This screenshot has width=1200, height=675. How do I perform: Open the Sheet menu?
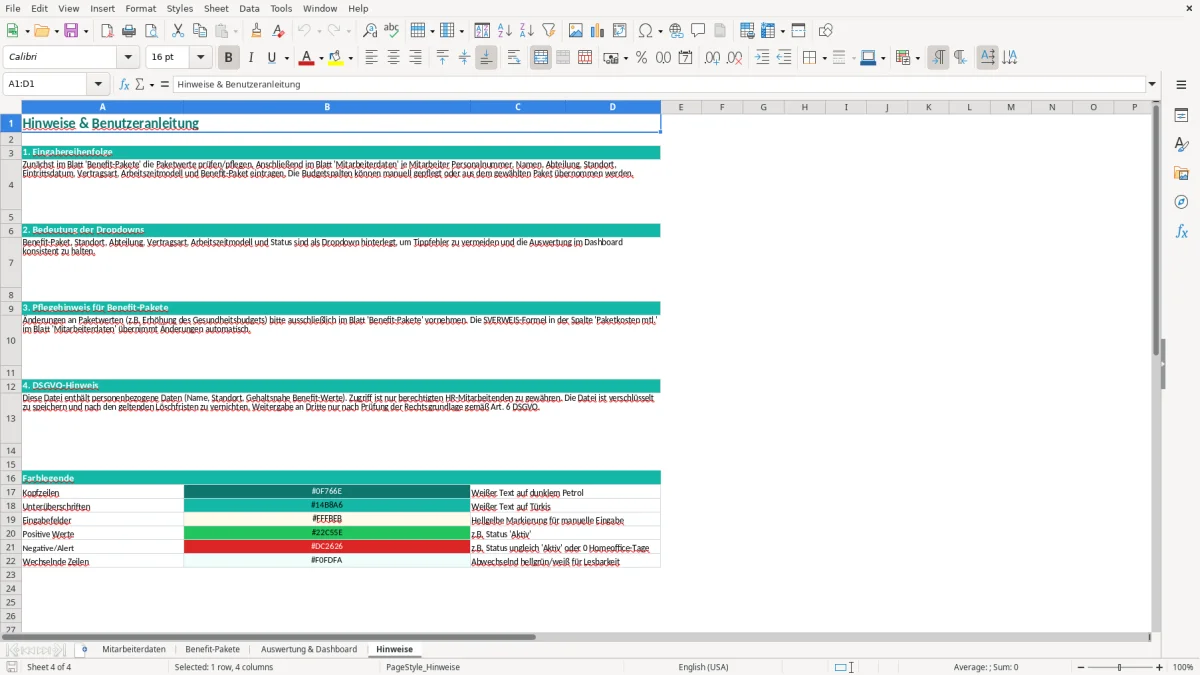216,8
